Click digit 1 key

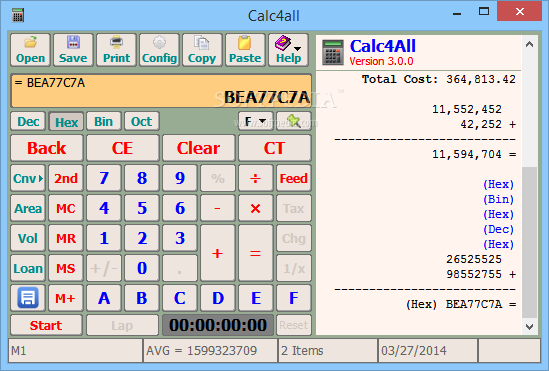104,238
